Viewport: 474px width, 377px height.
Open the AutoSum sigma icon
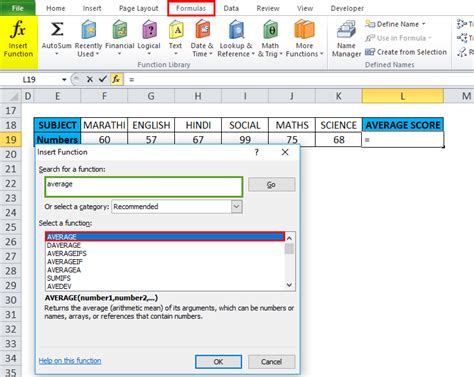tap(57, 29)
